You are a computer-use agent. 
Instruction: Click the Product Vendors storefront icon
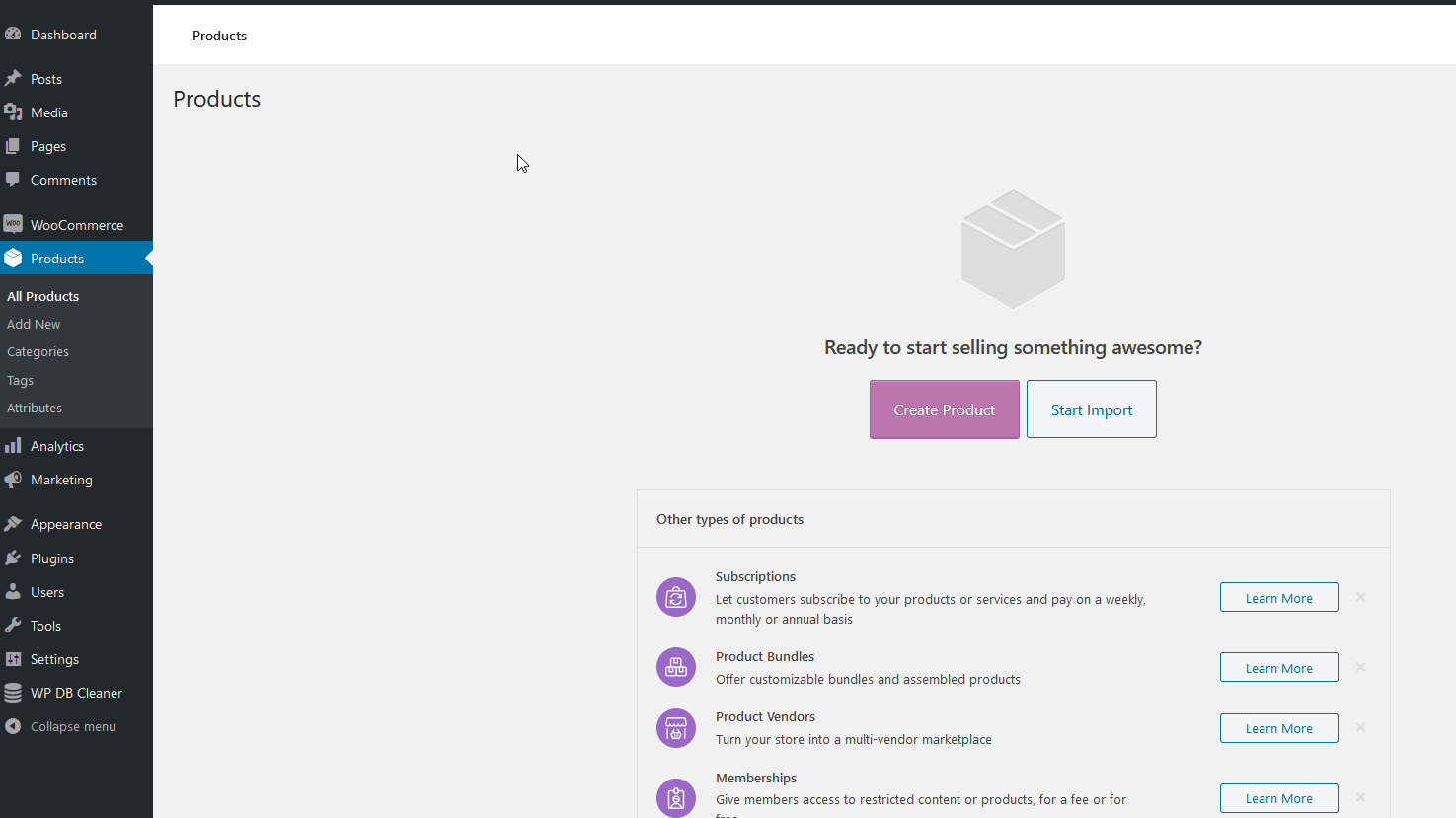(676, 728)
